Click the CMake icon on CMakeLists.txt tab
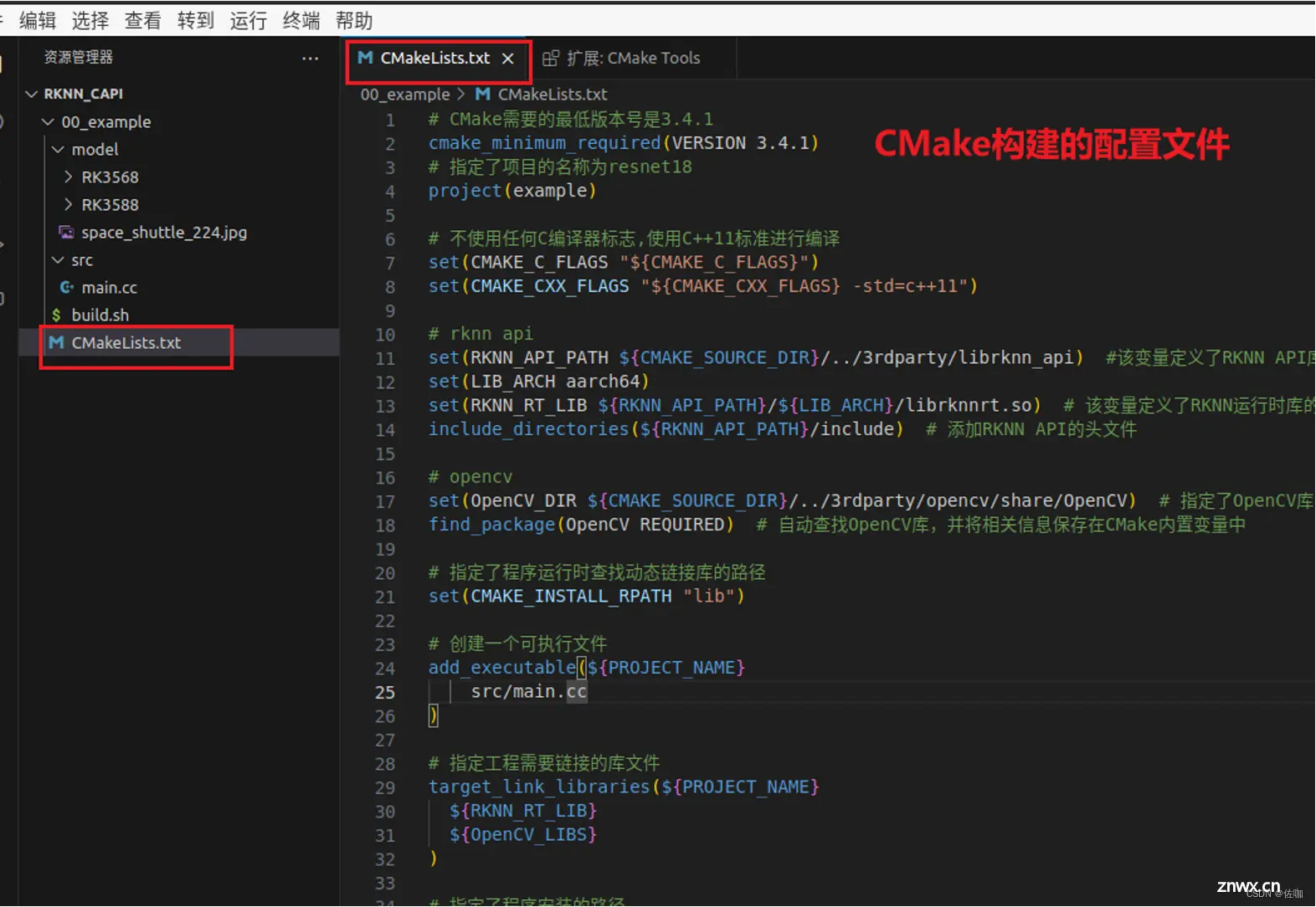The width and height of the screenshot is (1316, 907). 365,58
